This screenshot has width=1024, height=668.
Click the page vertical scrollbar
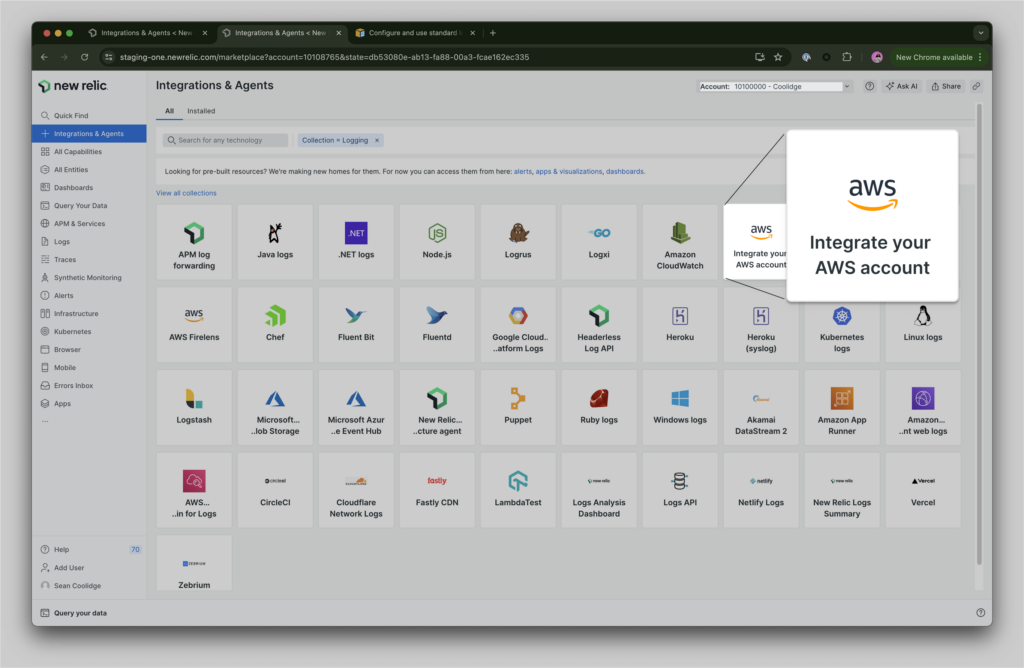[x=979, y=334]
